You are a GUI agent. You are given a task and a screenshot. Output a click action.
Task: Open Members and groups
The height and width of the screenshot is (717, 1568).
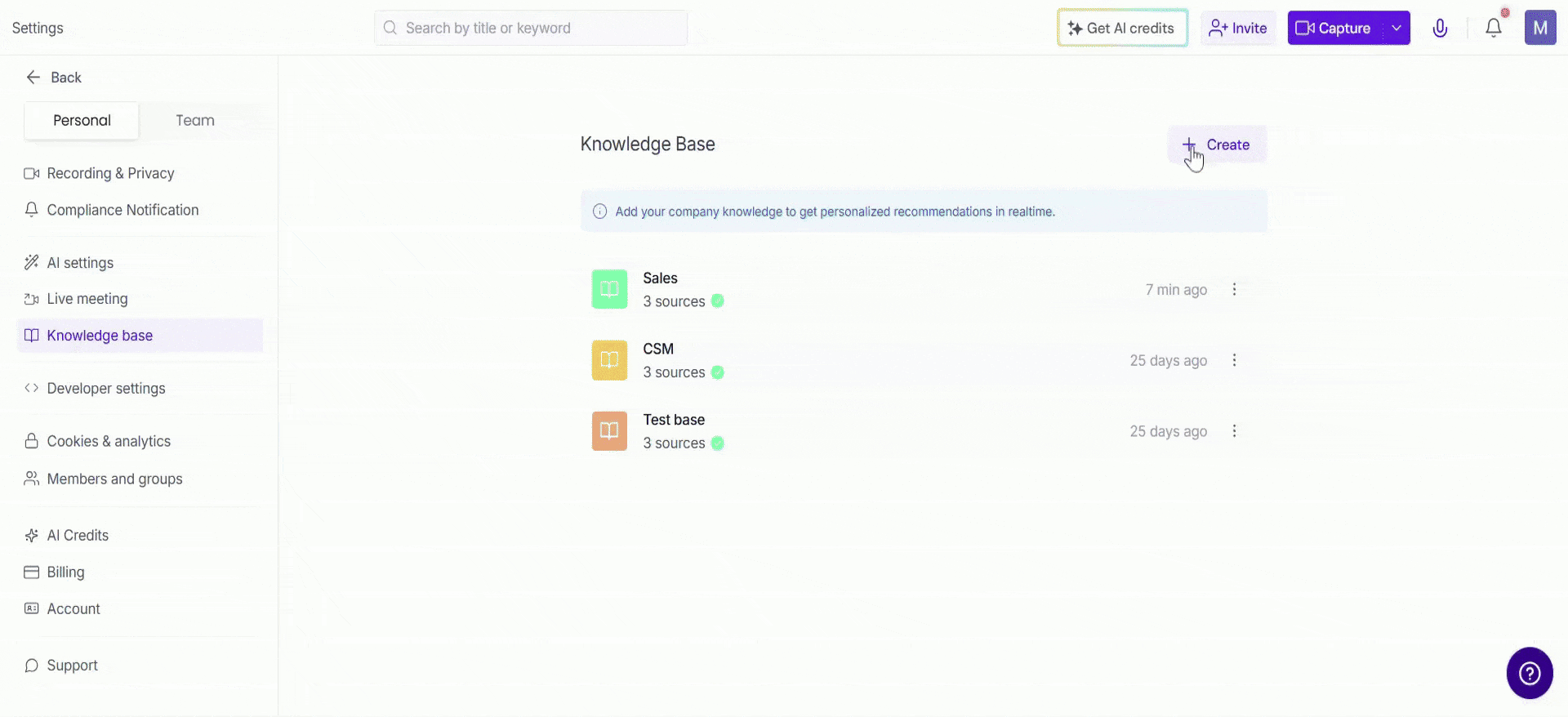[140, 479]
